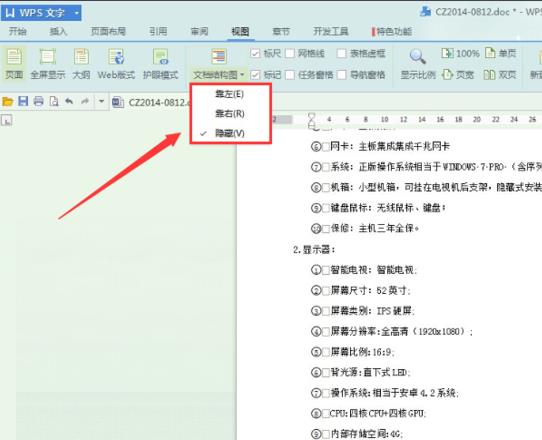The height and width of the screenshot is (440, 542).
Task: Save document with floppy disk icon
Action: click(x=23, y=101)
